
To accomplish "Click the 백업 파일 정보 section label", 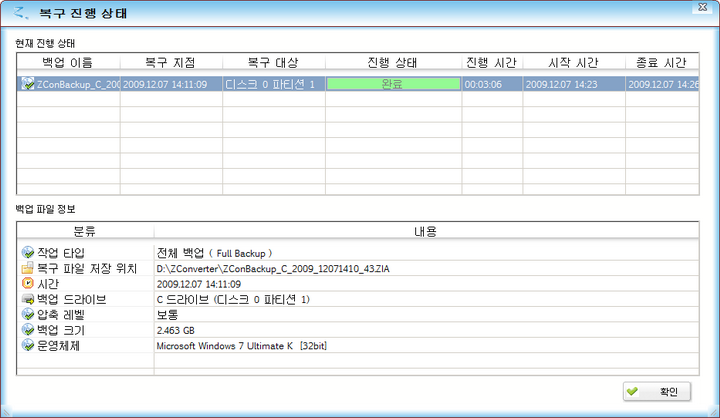I will point(45,209).
